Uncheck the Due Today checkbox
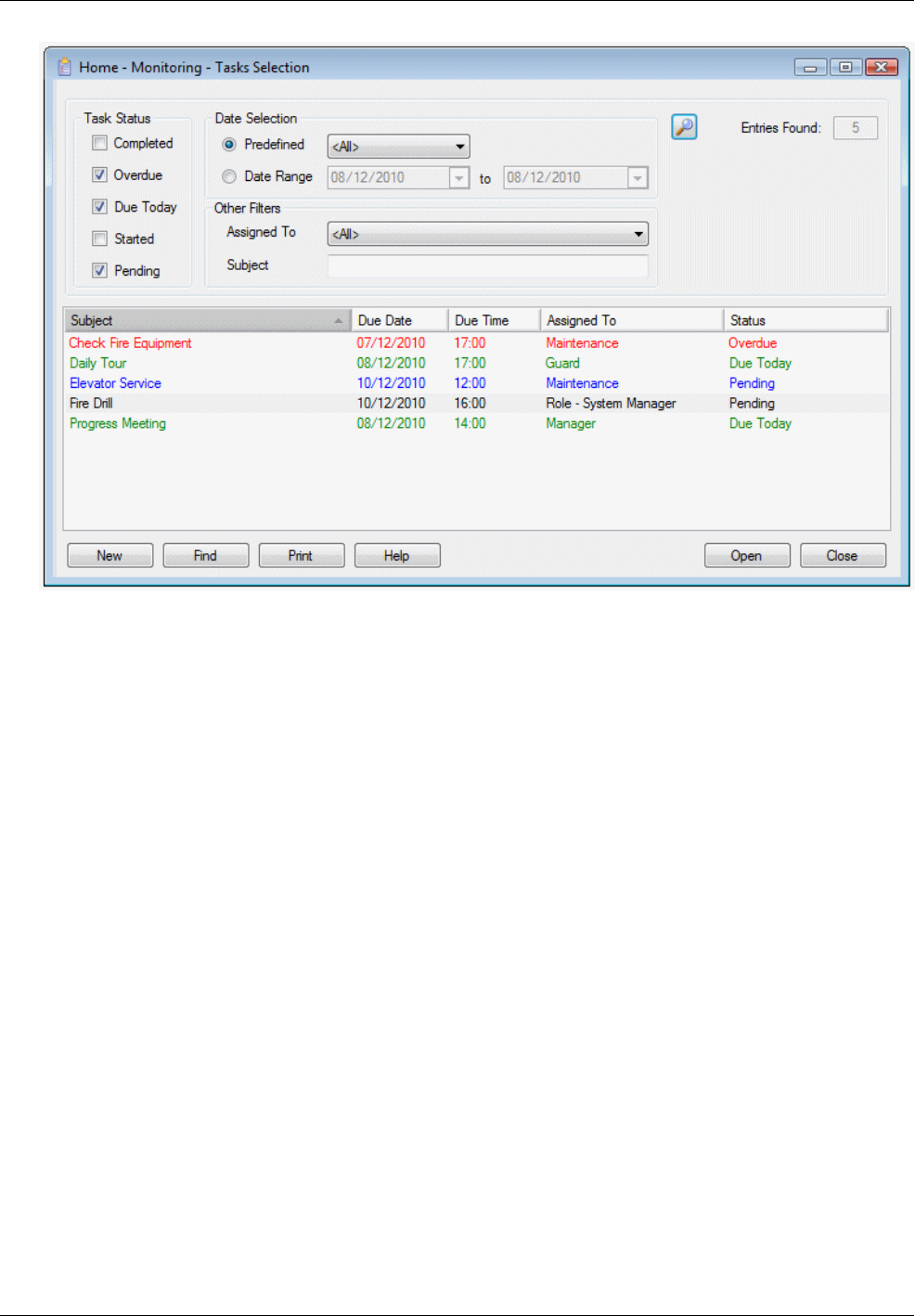Screen dimensions: 915x1316 [x=99, y=207]
